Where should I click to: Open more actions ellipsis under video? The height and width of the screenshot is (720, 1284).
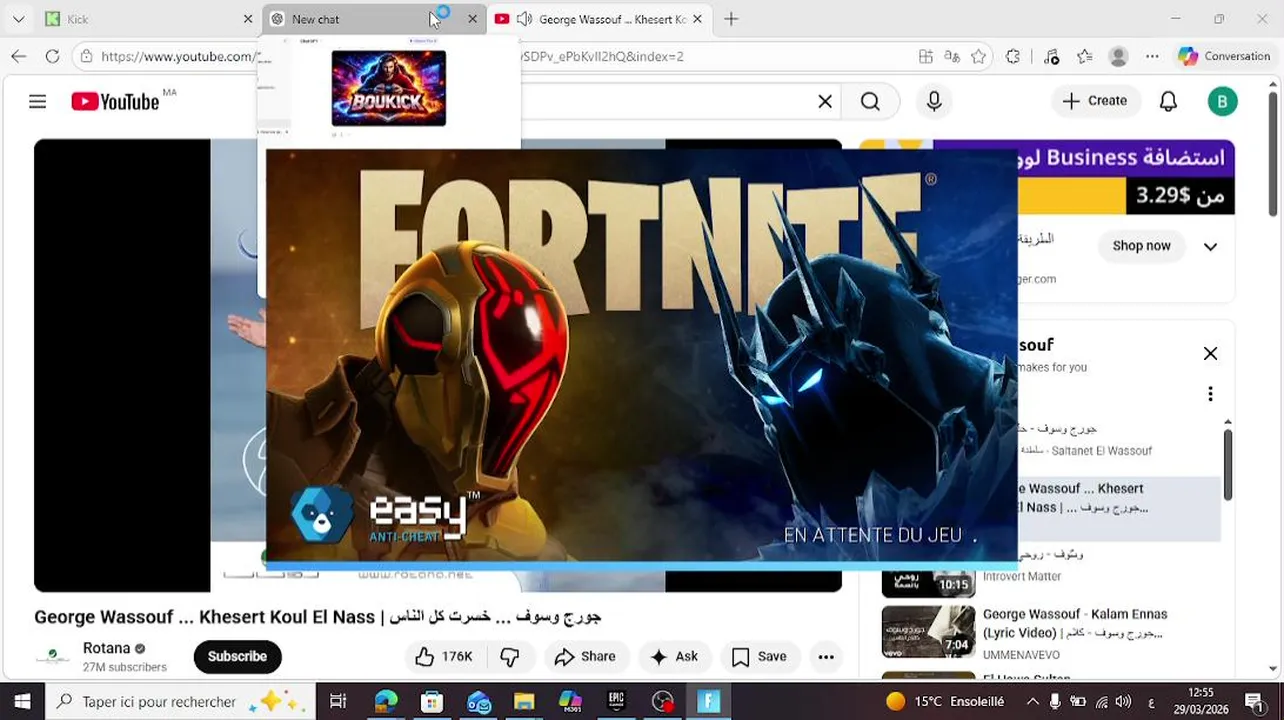(x=826, y=657)
